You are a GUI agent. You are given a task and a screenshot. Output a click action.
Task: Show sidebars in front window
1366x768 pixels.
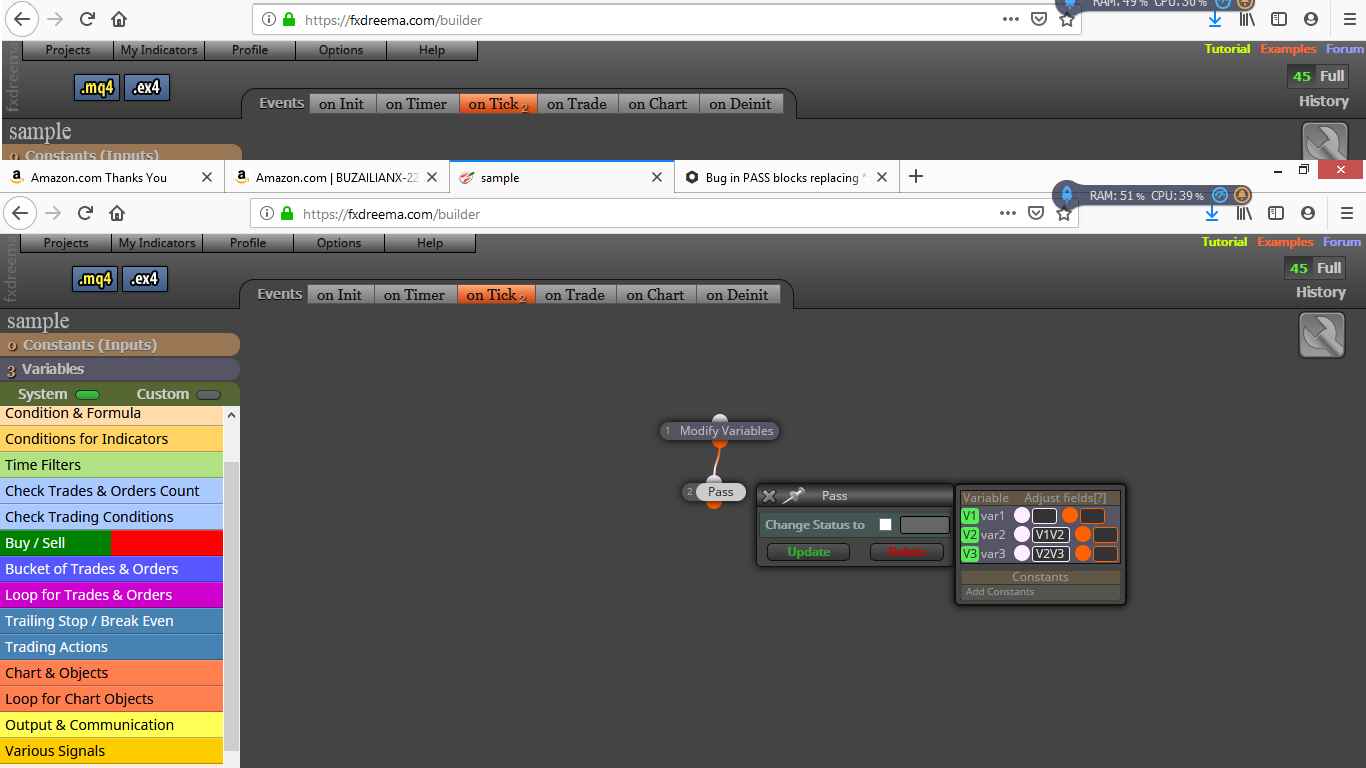(1276, 213)
